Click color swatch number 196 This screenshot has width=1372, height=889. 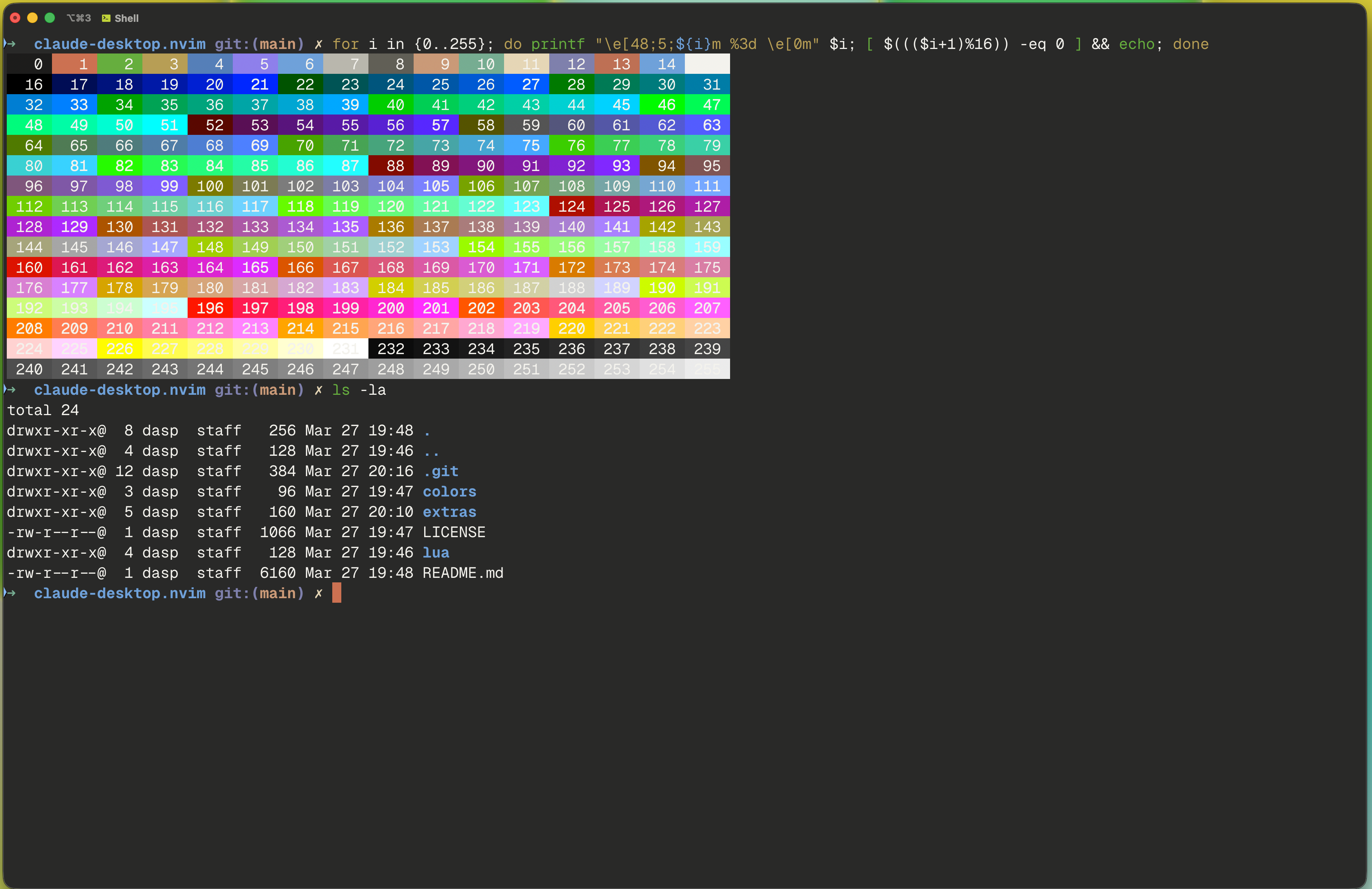pos(210,309)
